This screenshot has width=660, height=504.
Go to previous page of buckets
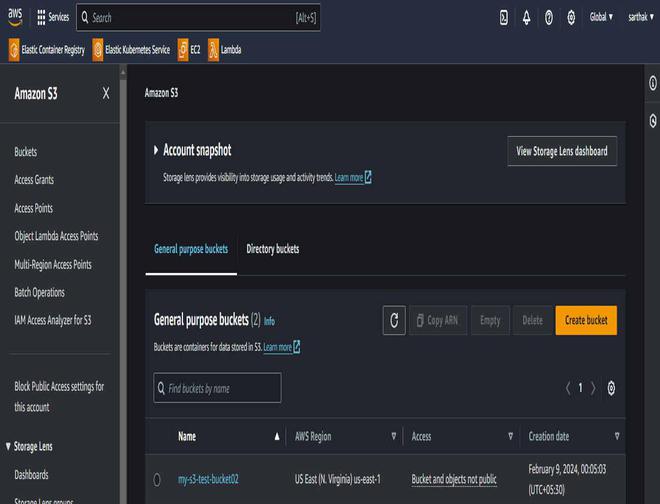click(568, 388)
